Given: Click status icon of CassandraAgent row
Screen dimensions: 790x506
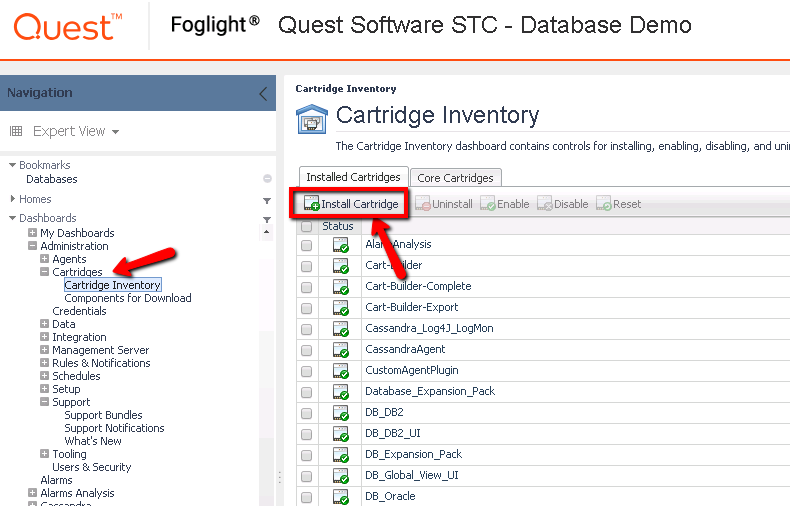Looking at the screenshot, I should coord(341,350).
